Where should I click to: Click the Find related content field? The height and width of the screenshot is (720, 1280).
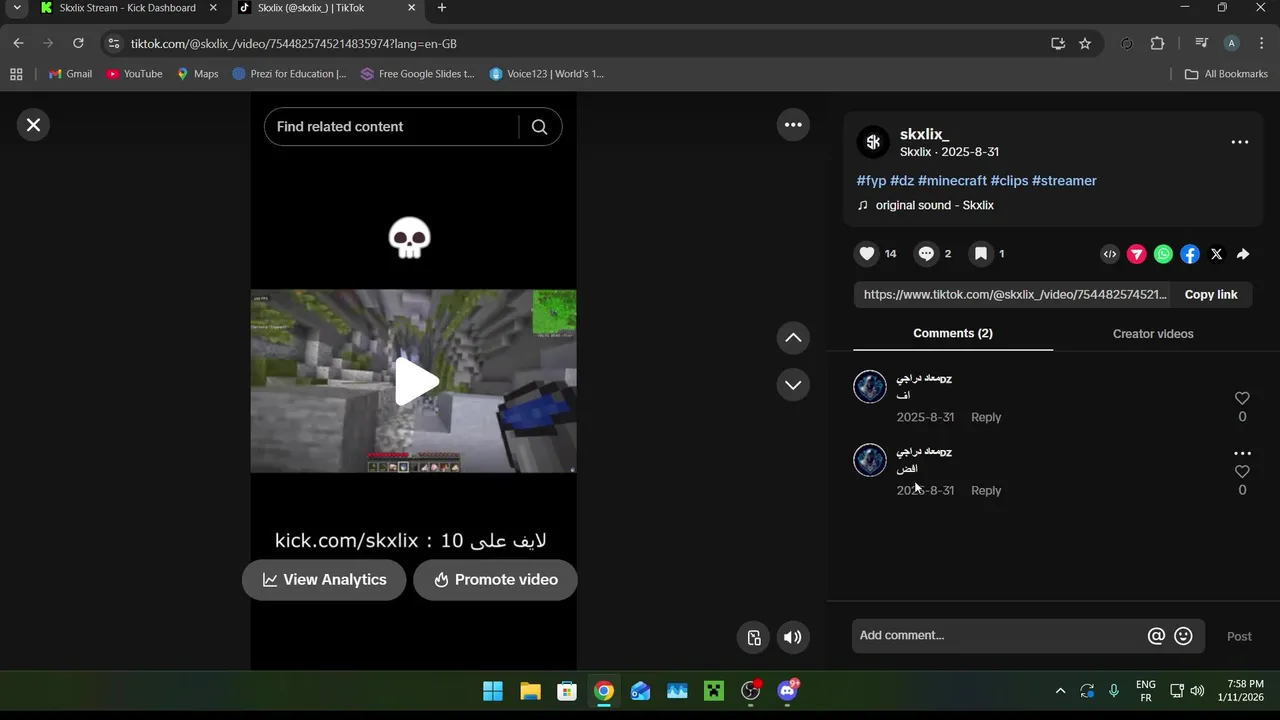coord(392,127)
